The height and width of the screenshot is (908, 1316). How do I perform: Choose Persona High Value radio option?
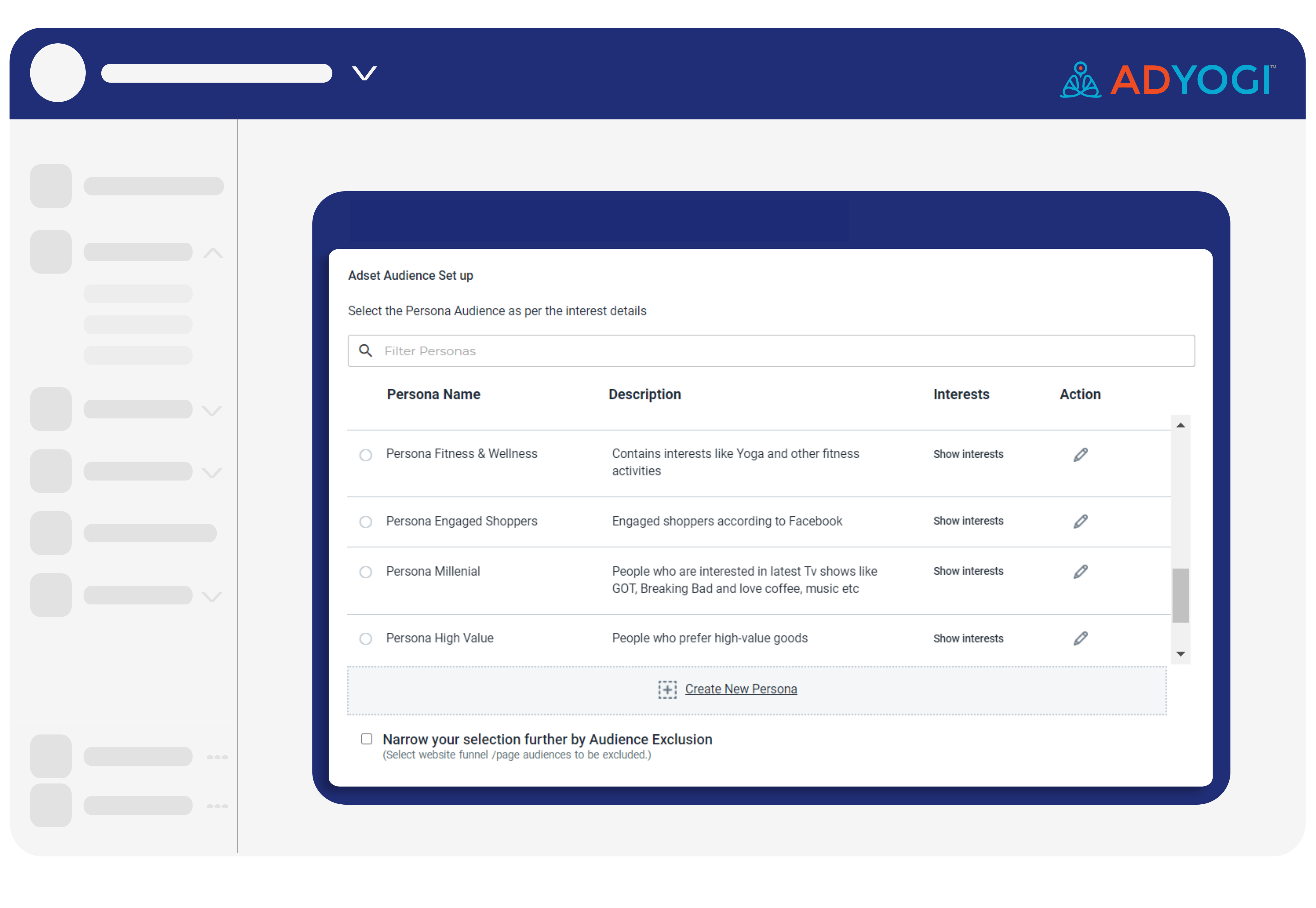366,638
